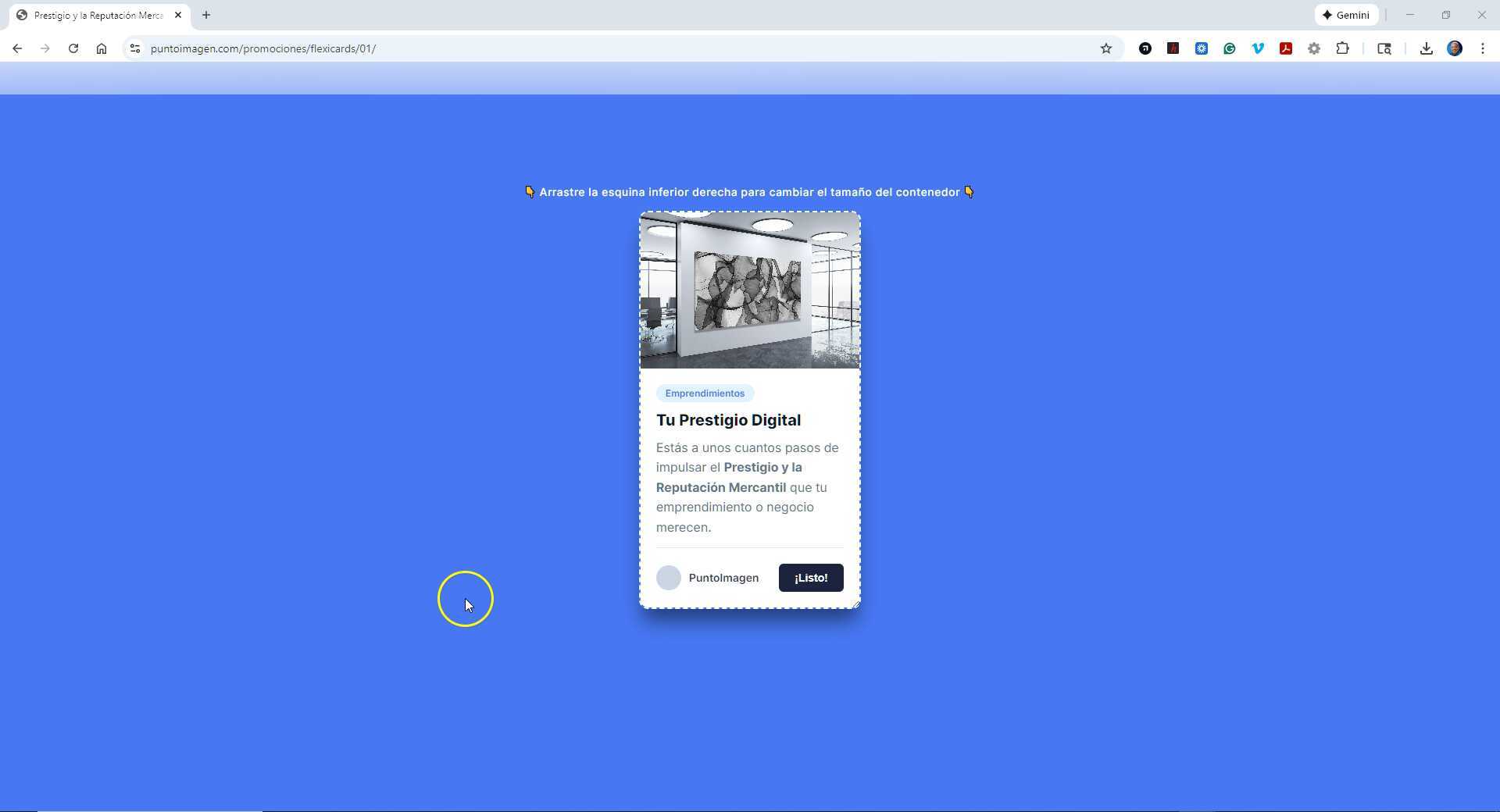This screenshot has width=1500, height=812.
Task: Click the Extensions puzzle-piece icon
Action: point(1342,48)
